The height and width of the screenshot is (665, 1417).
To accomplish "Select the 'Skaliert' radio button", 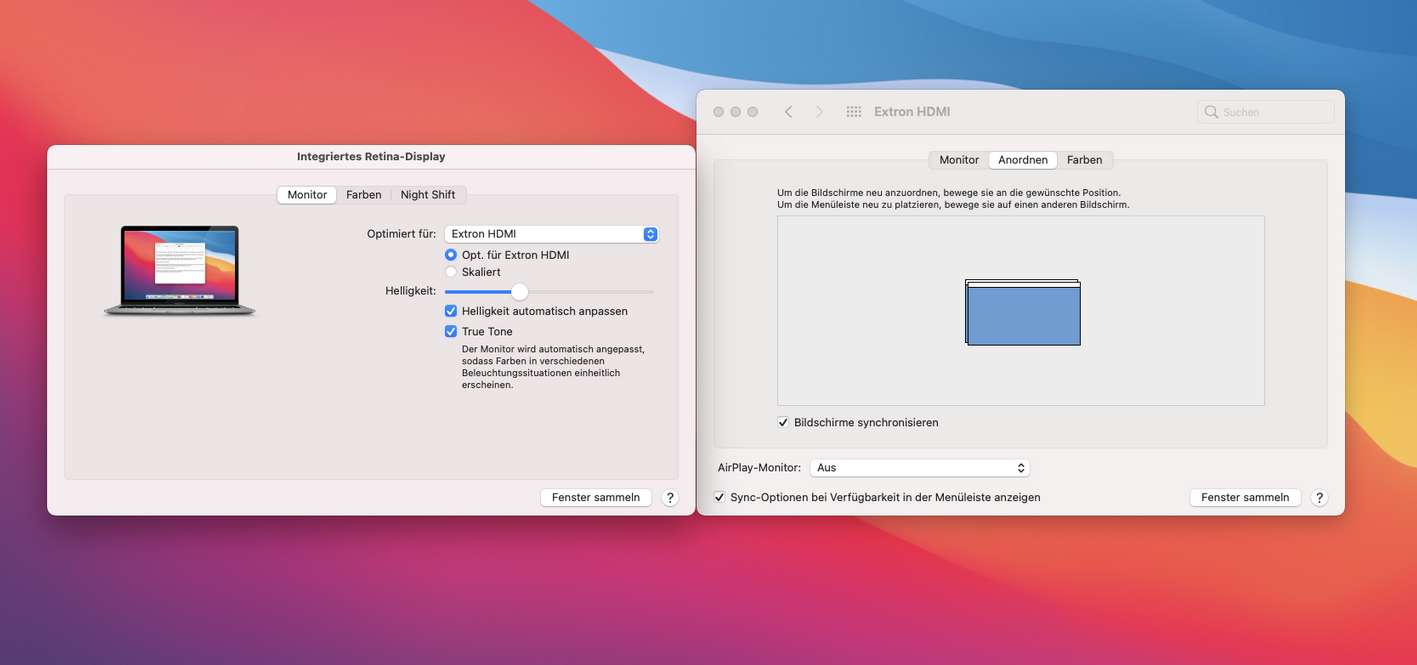I will (451, 272).
